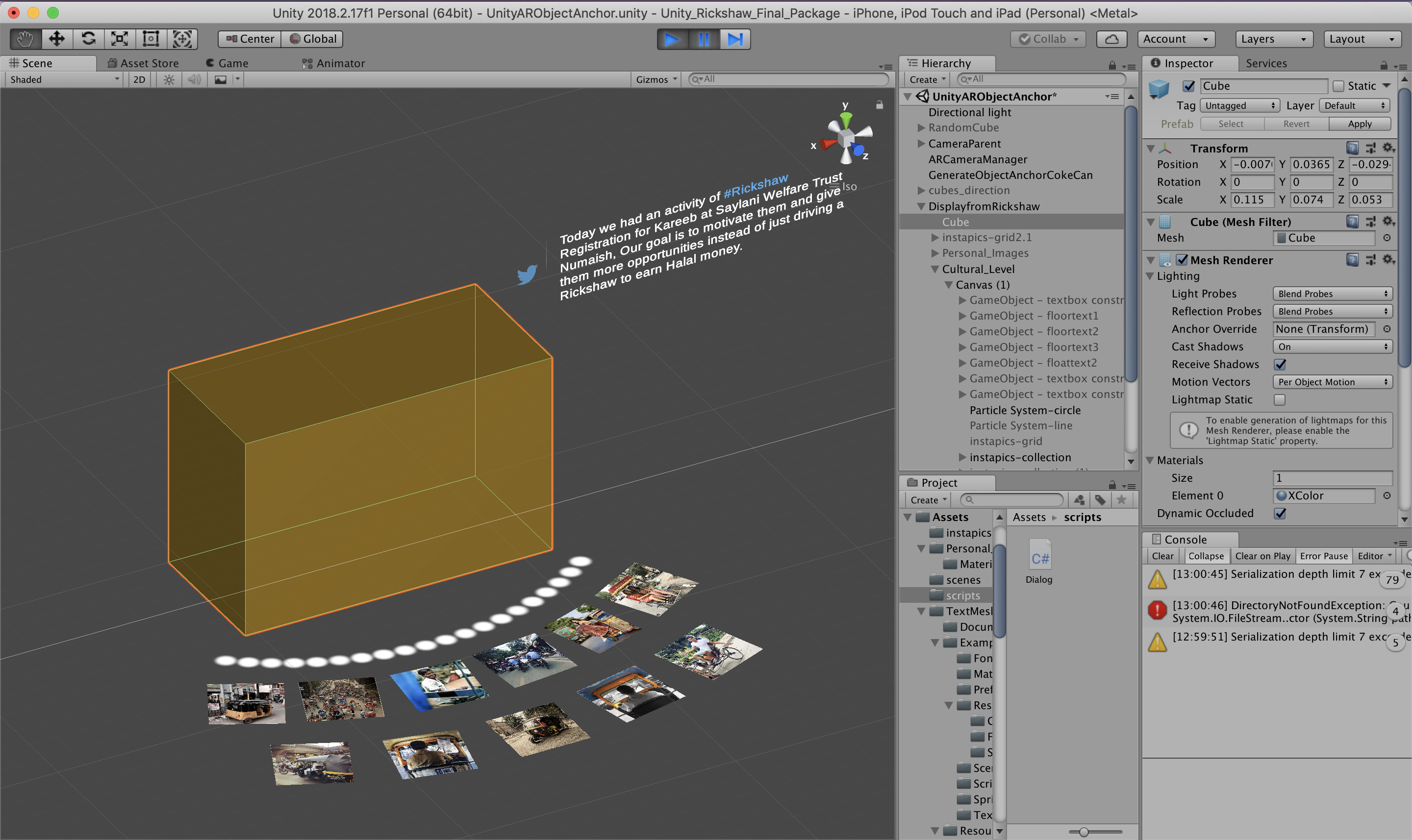The image size is (1412, 840).
Task: Toggle scene effects image icon
Action: tap(221, 80)
